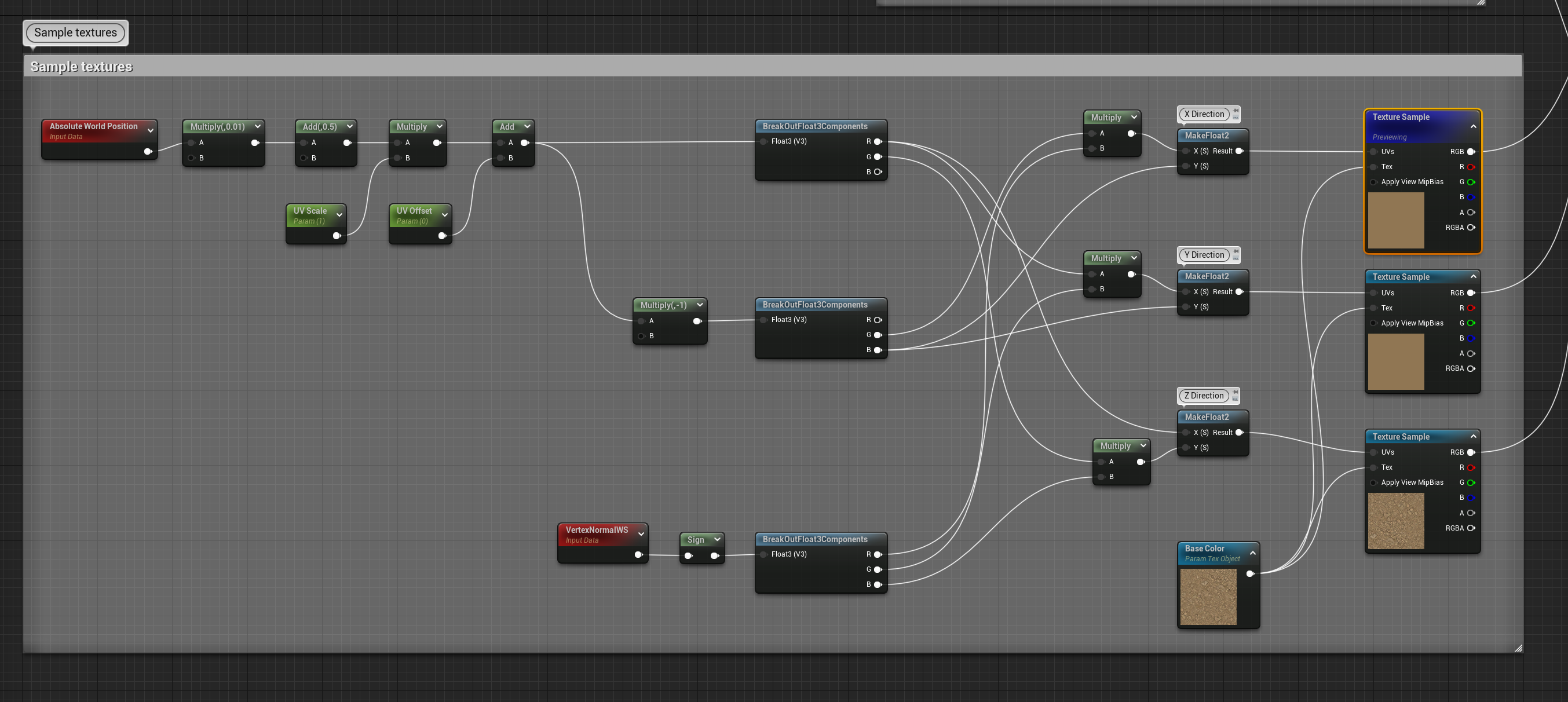Click the Sample textures comment bubble

click(75, 32)
